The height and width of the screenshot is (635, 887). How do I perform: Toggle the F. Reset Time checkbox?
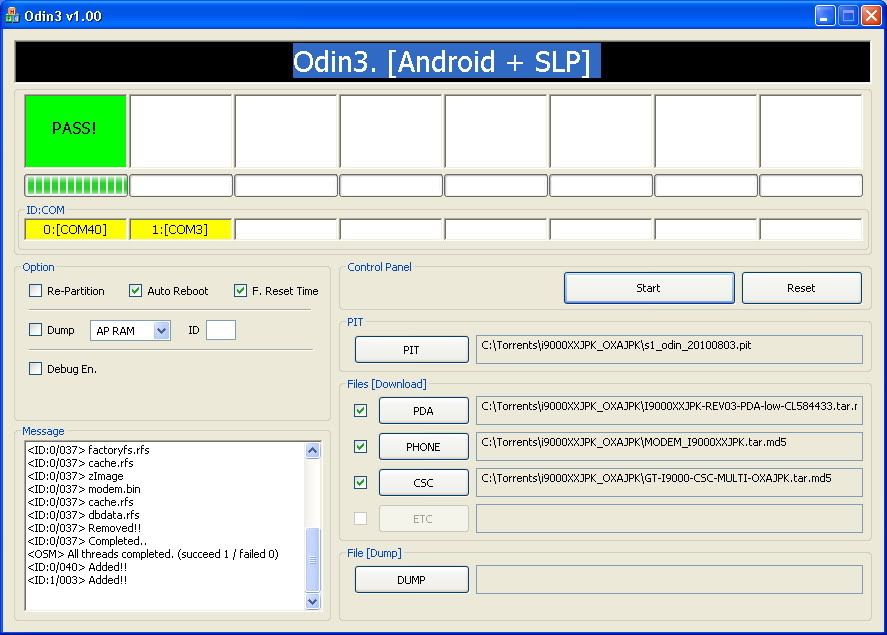(240, 291)
